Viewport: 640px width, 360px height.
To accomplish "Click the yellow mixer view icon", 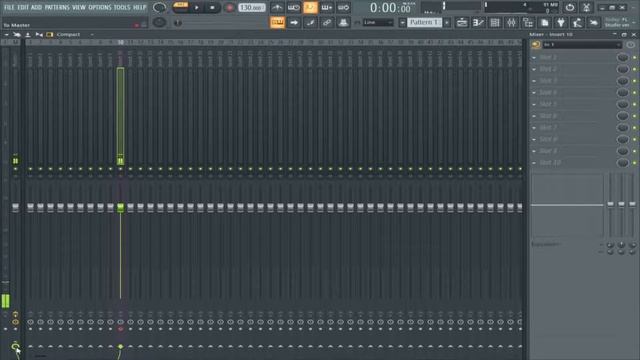I will pyautogui.click(x=50, y=35).
